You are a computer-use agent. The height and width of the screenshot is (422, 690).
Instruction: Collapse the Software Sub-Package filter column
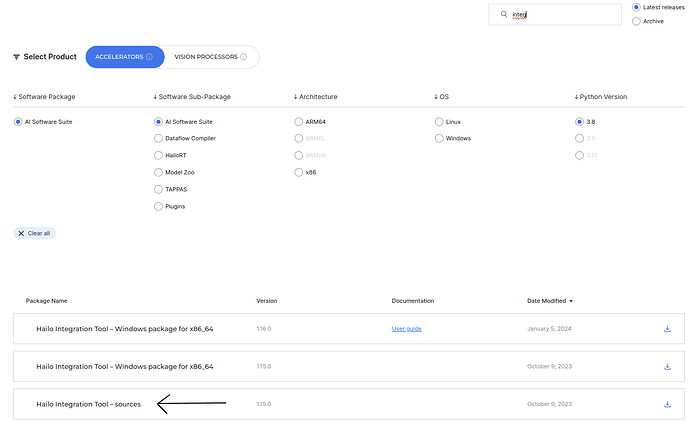pyautogui.click(x=156, y=97)
